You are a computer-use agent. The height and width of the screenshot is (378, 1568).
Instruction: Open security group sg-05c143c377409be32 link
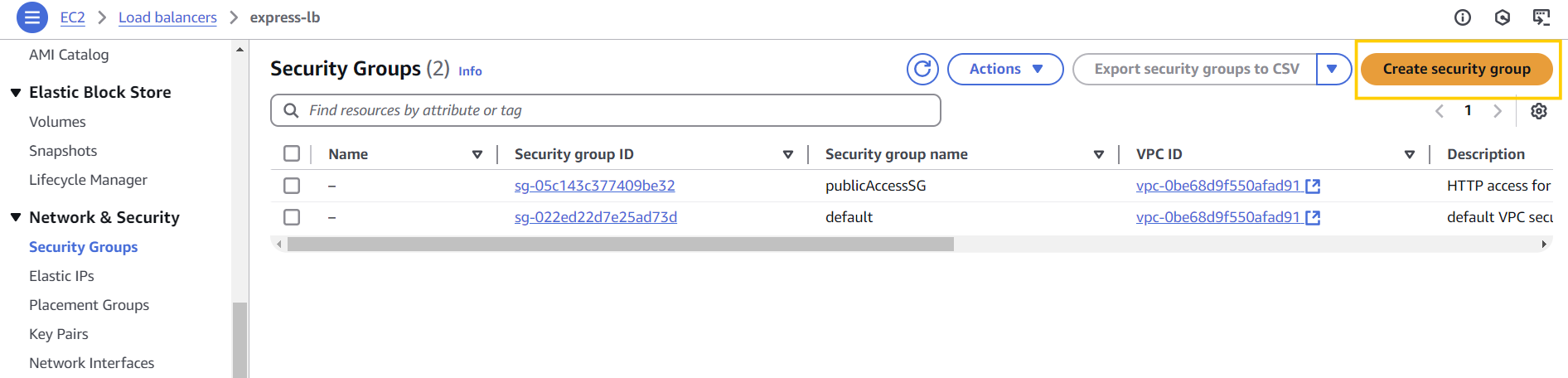pos(594,186)
